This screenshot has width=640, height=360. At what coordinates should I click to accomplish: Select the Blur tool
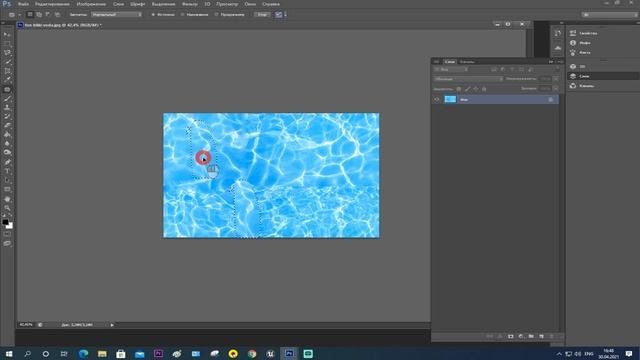click(x=7, y=143)
